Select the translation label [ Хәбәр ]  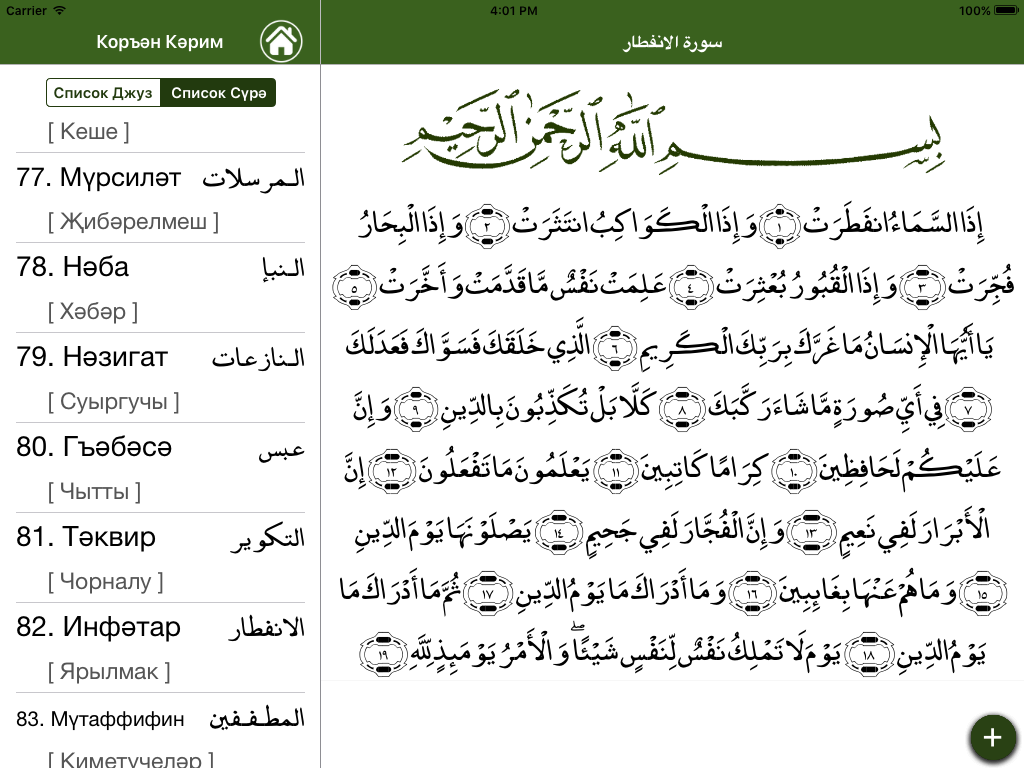[93, 312]
